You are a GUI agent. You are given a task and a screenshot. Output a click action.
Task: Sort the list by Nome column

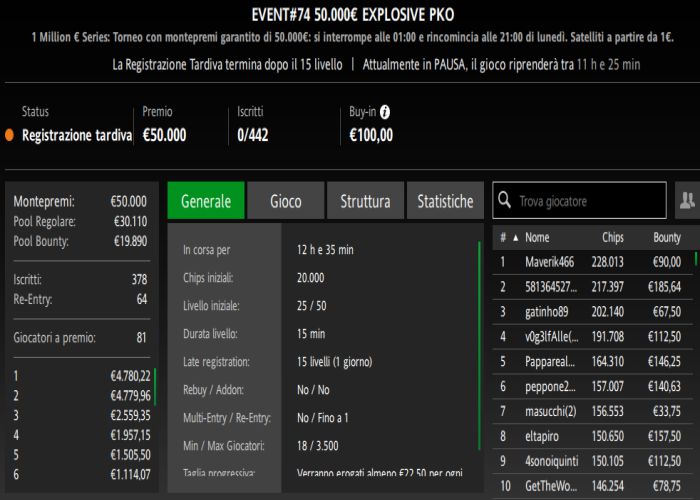pyautogui.click(x=537, y=238)
